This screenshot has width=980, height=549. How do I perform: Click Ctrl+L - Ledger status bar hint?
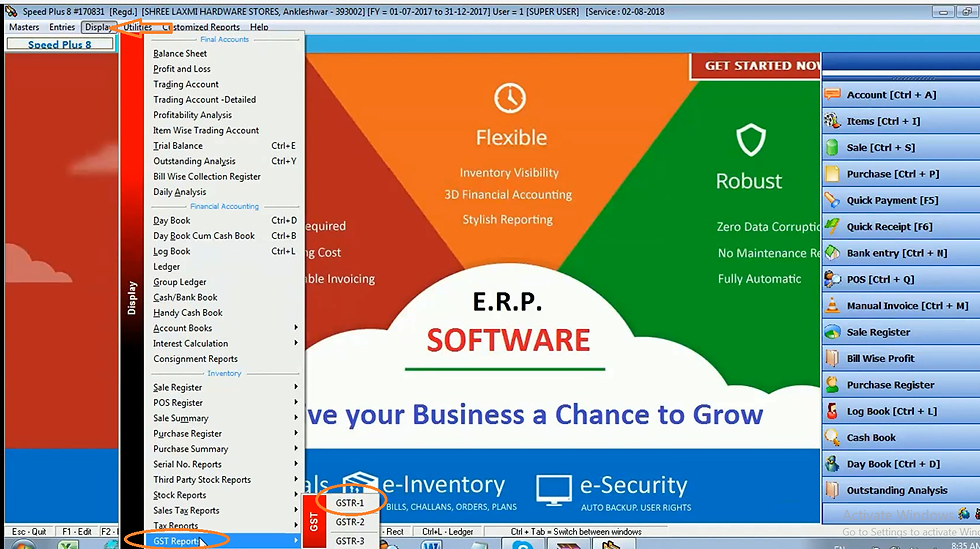click(x=448, y=531)
